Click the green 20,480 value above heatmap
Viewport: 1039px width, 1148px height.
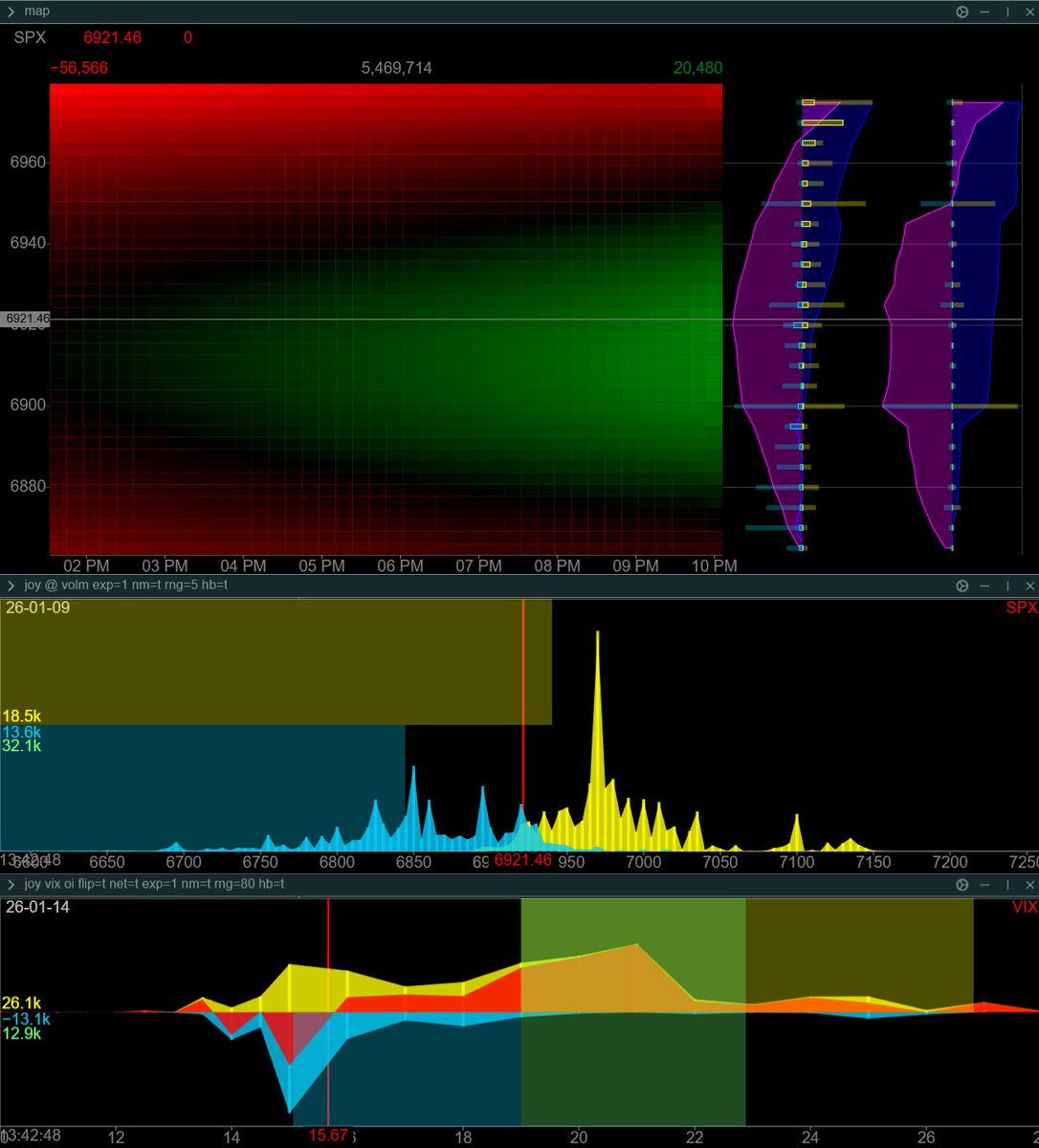click(x=697, y=68)
